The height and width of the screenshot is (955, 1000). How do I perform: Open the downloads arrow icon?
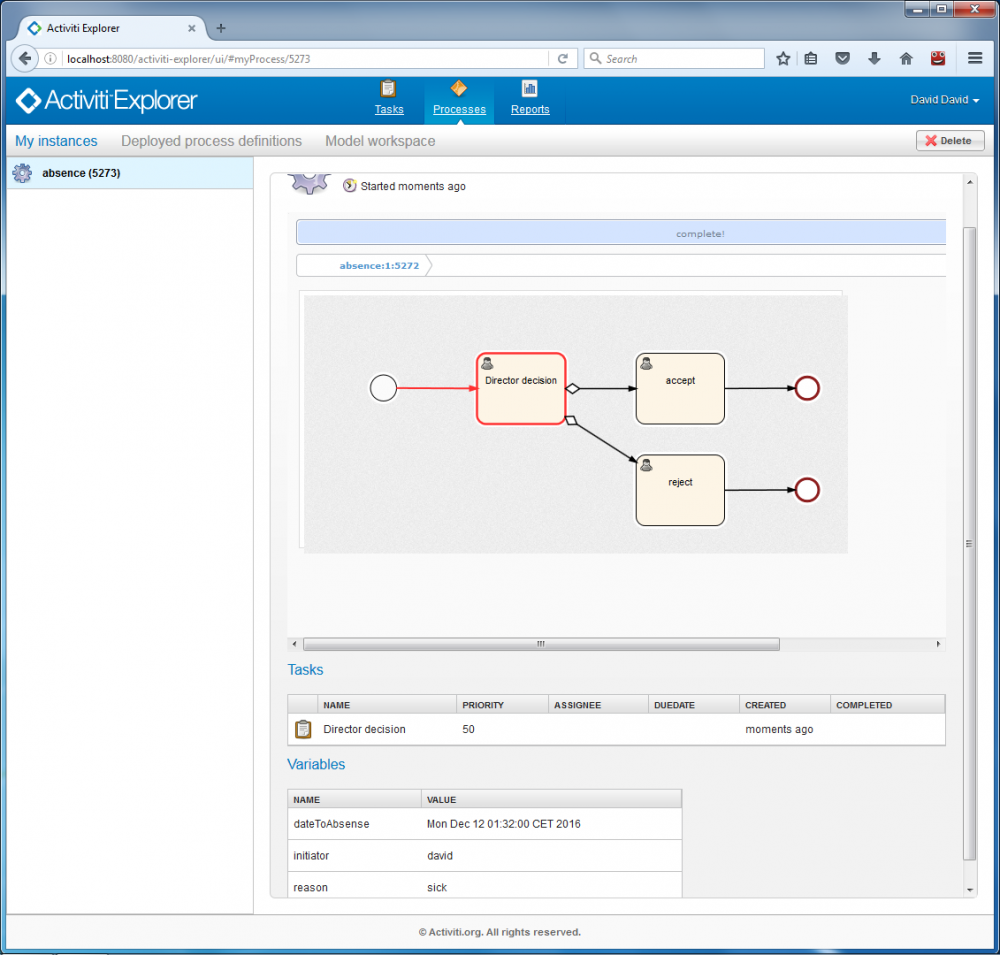point(874,59)
